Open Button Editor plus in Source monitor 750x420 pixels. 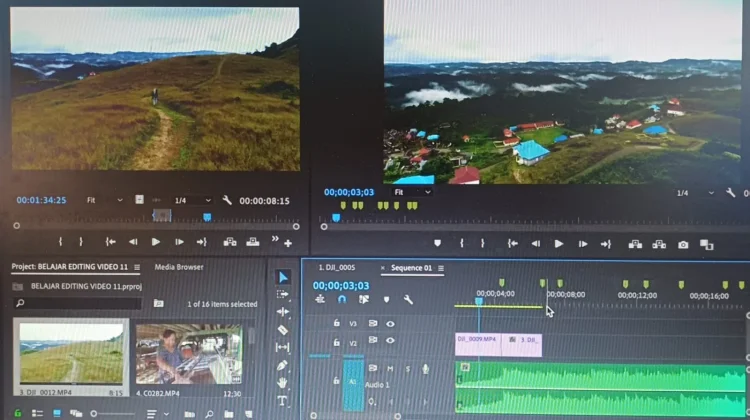(288, 243)
